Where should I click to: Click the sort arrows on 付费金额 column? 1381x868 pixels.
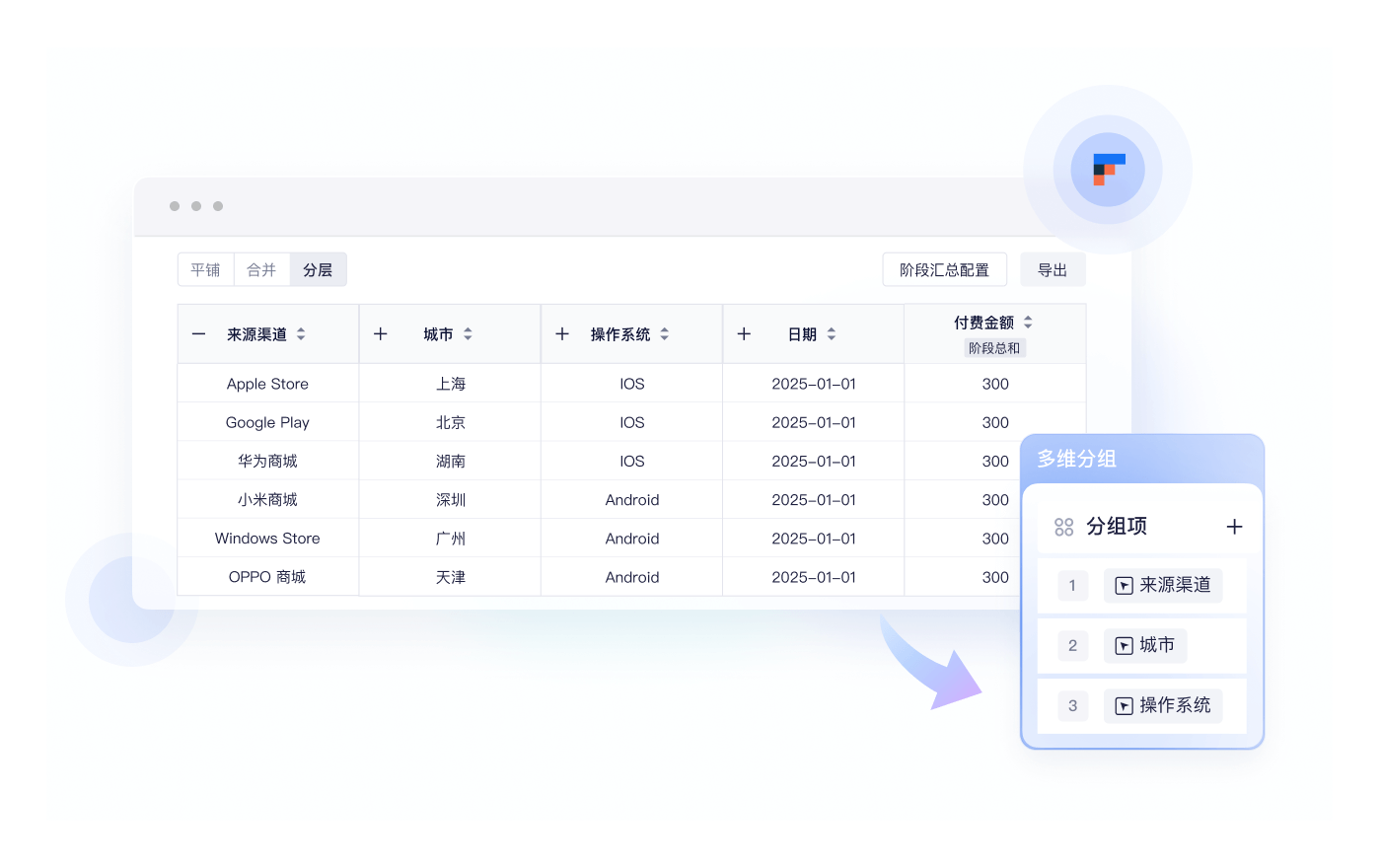(1028, 323)
